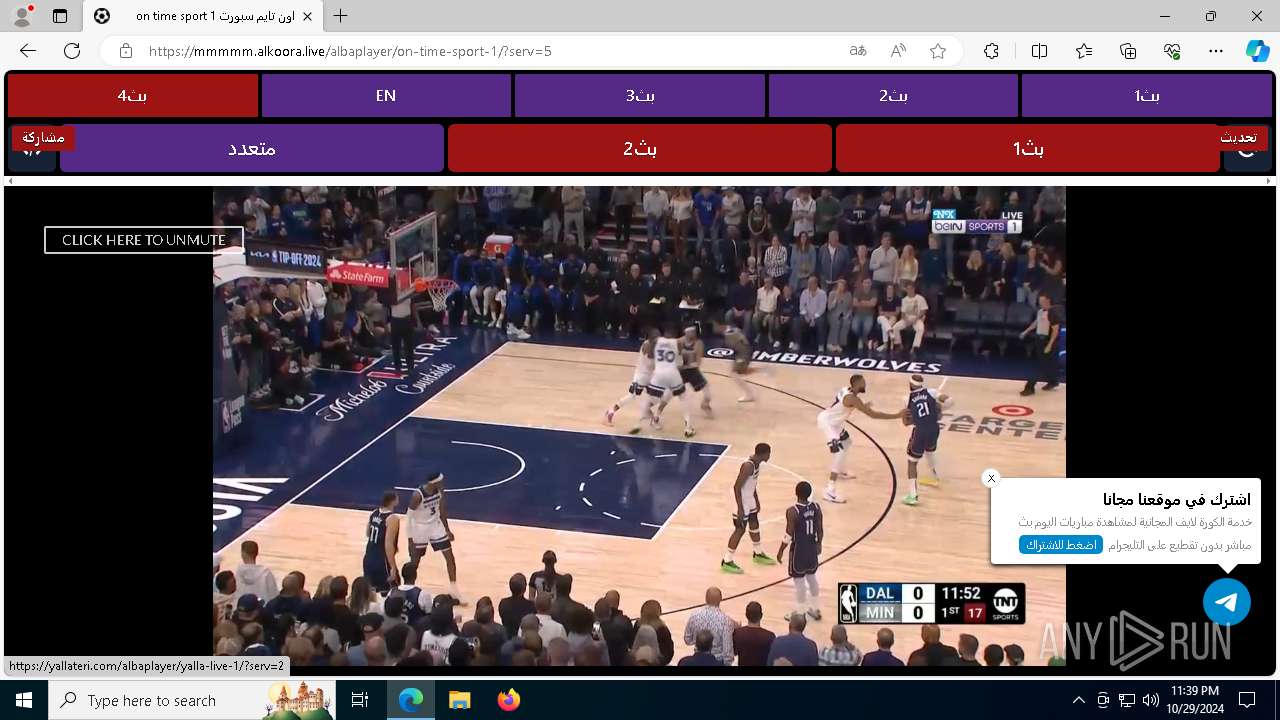Open the Collections icon
This screenshot has height=720, width=1280.
[x=1128, y=51]
